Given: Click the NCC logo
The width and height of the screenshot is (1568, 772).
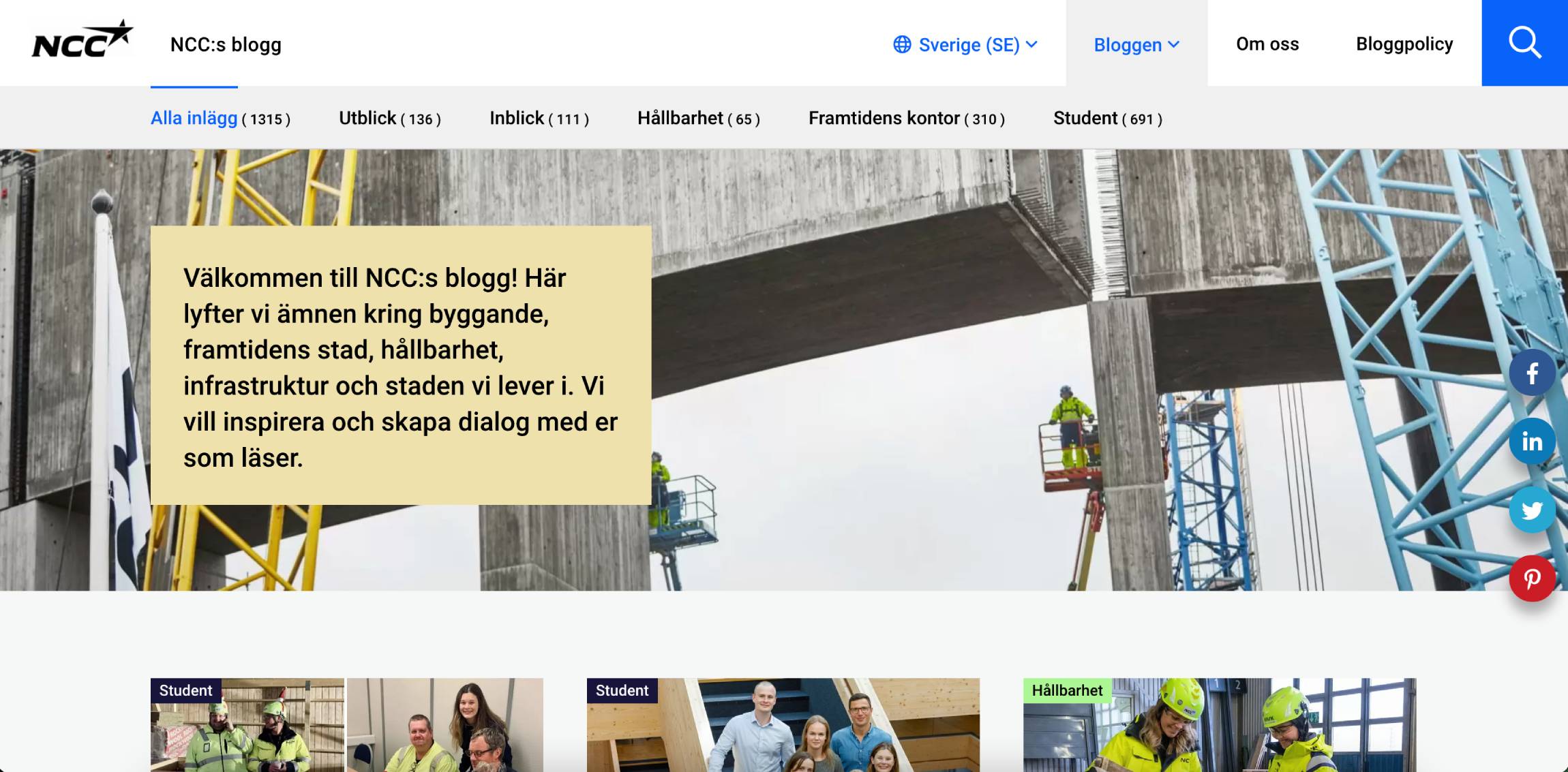Looking at the screenshot, I should pyautogui.click(x=82, y=40).
